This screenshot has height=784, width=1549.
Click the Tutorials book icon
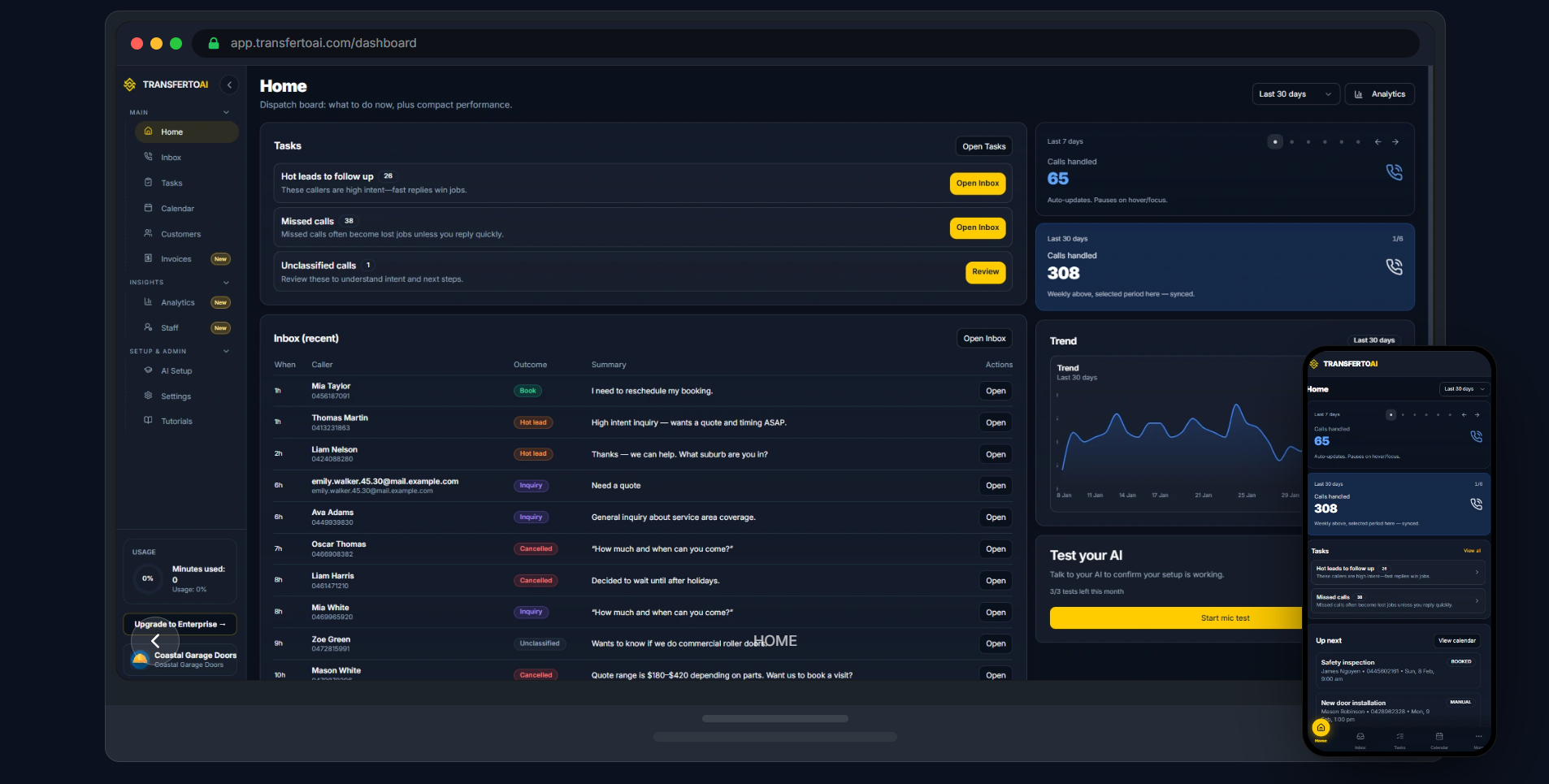tap(147, 421)
